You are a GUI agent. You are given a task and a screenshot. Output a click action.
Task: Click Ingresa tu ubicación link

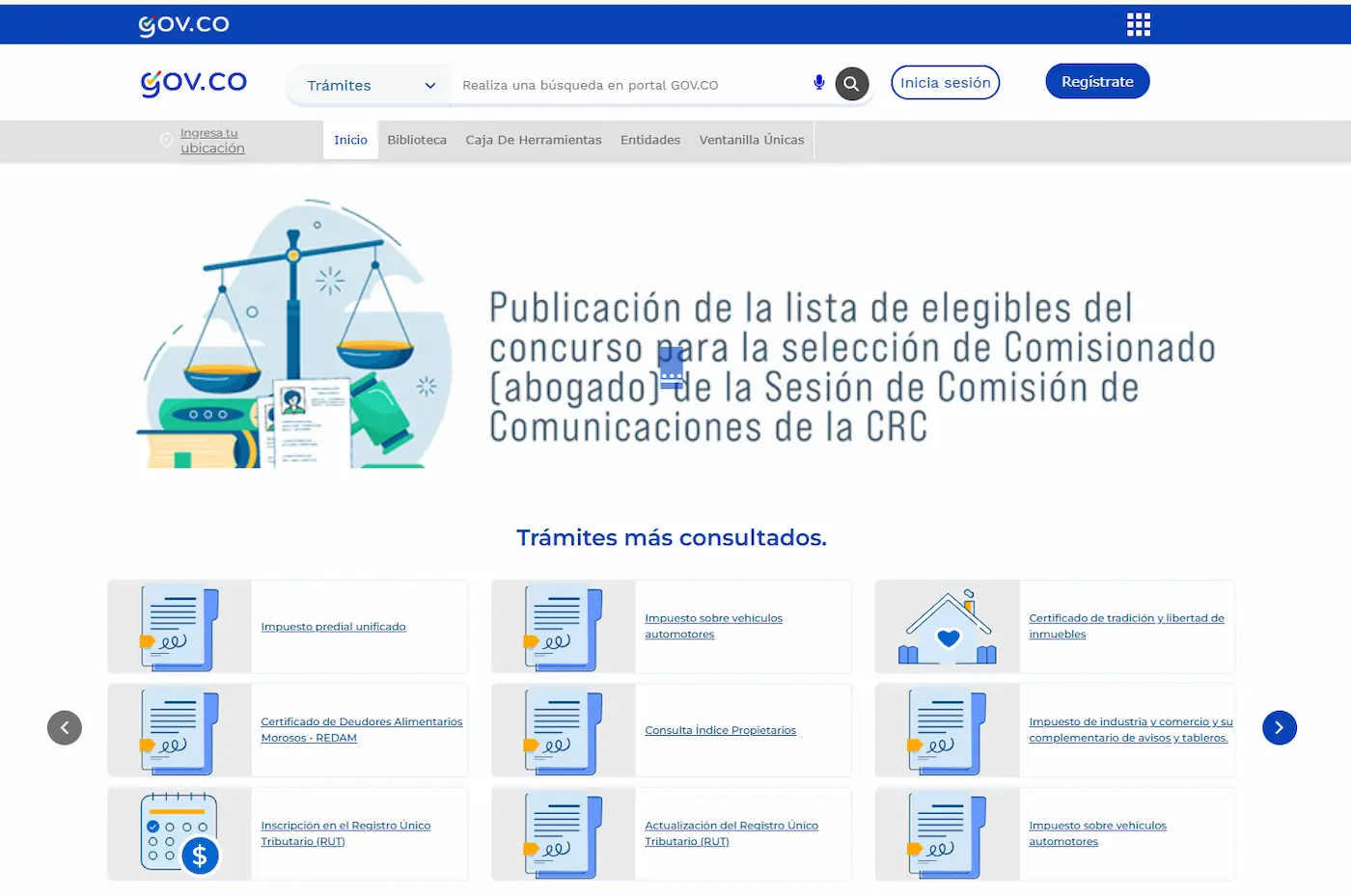tap(212, 141)
